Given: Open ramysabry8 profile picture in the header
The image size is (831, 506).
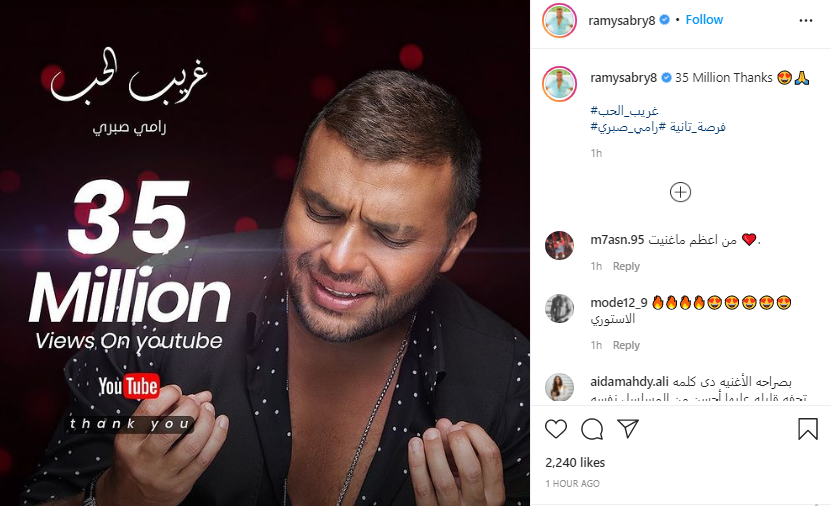Looking at the screenshot, I should [x=559, y=21].
